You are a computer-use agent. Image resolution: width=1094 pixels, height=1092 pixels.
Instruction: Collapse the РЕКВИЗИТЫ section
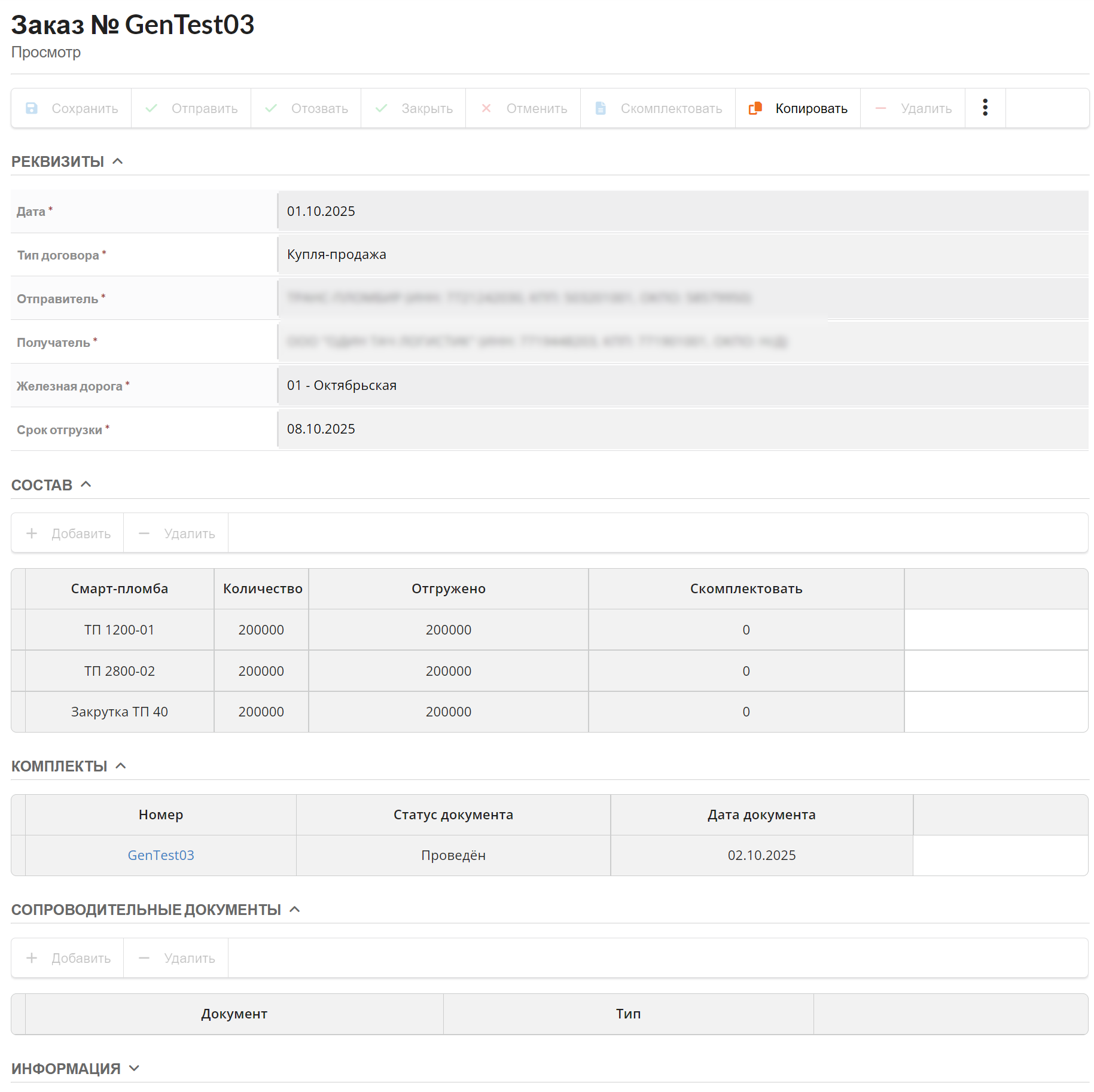(118, 161)
